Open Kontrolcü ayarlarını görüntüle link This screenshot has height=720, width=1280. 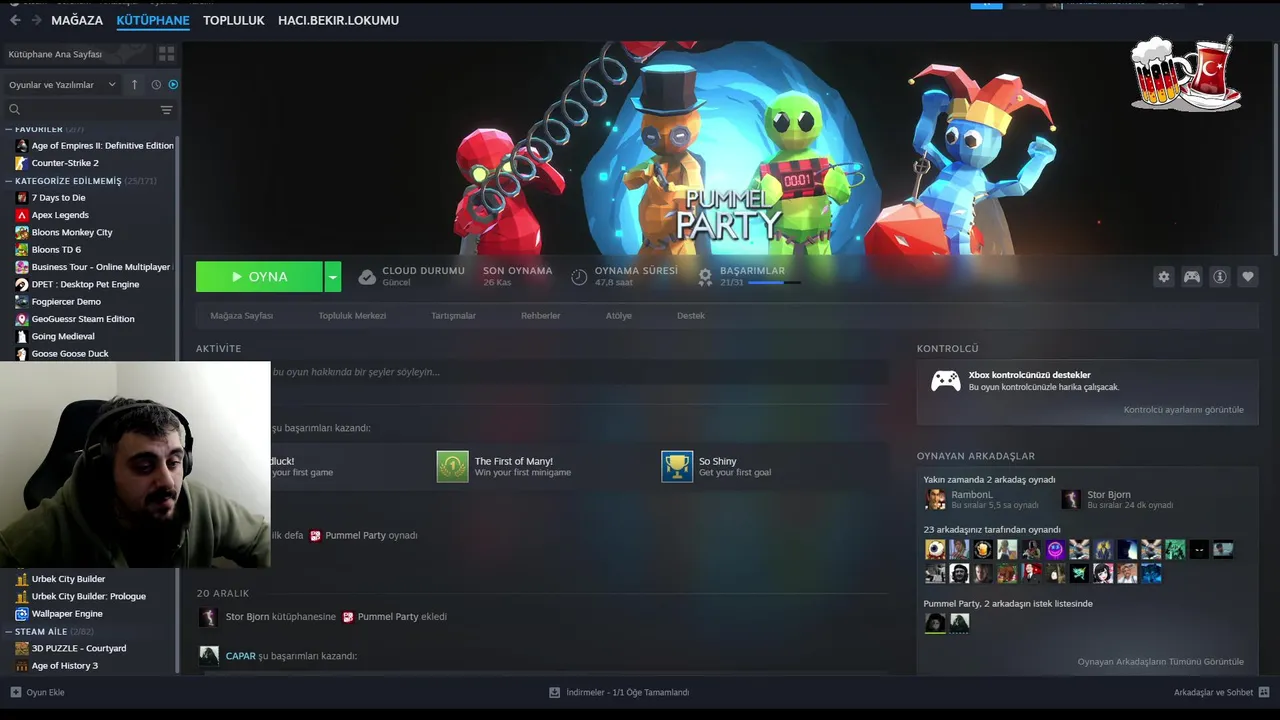point(1183,410)
